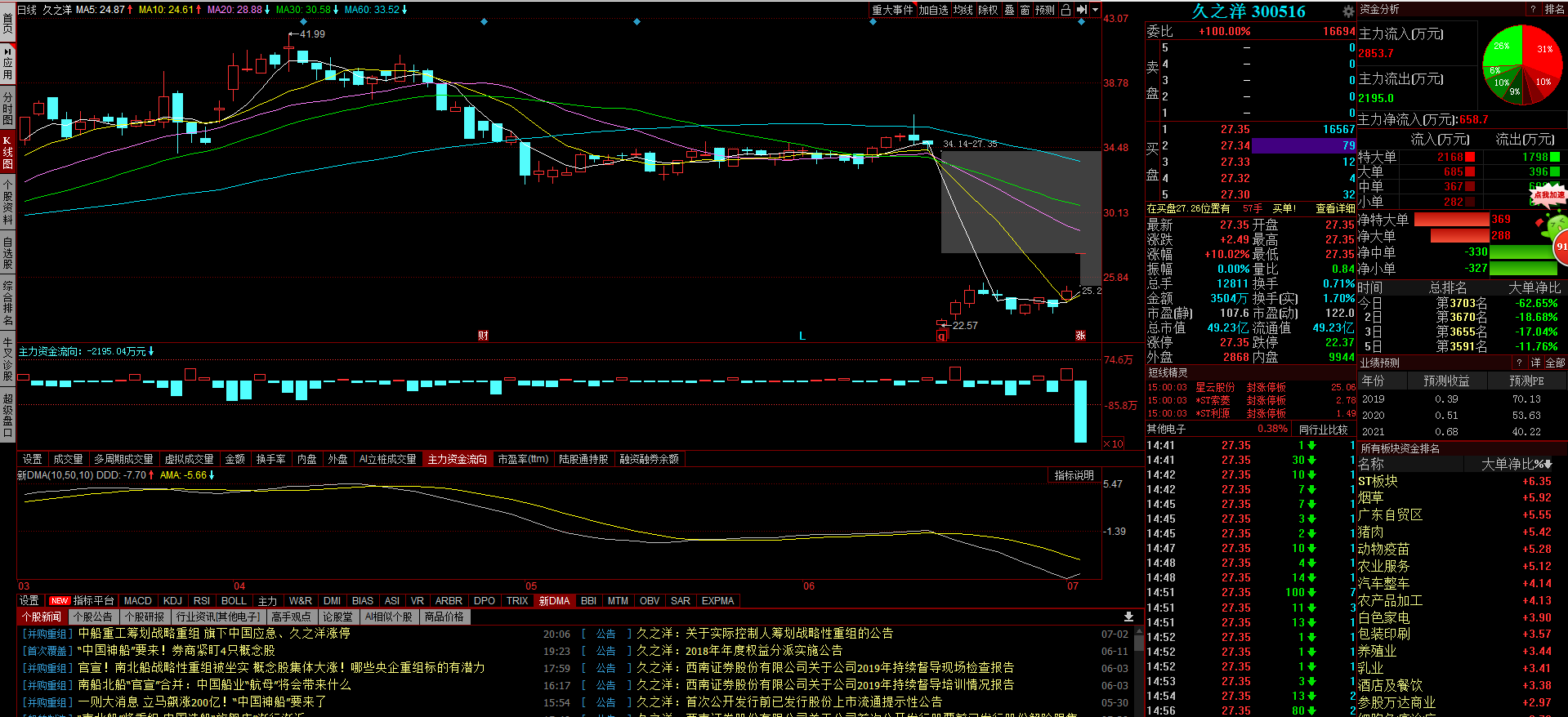Switch sub-chart to 成交量
This screenshot has width=1568, height=717.
tap(68, 459)
